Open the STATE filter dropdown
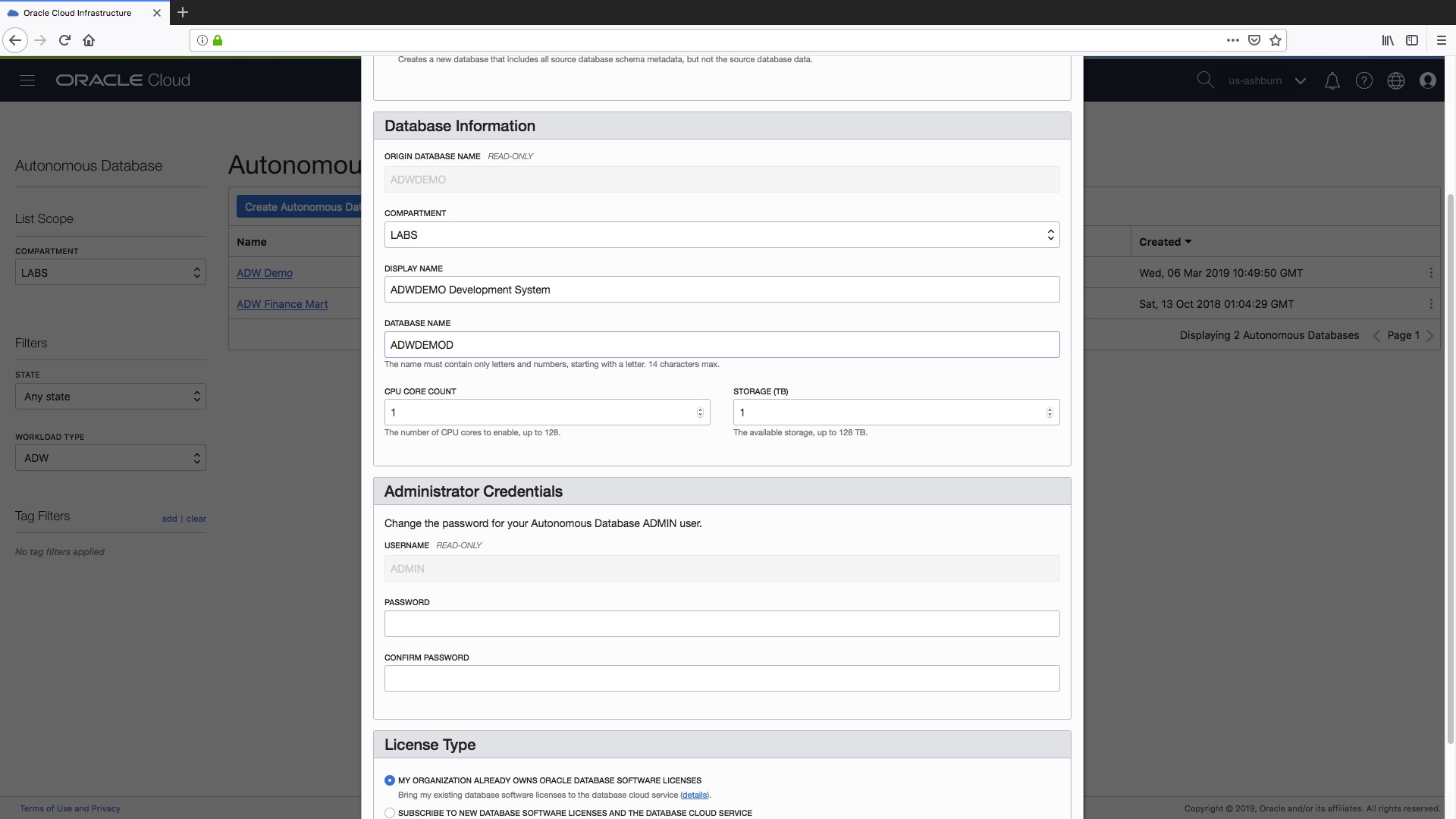Image resolution: width=1456 pixels, height=819 pixels. click(109, 396)
